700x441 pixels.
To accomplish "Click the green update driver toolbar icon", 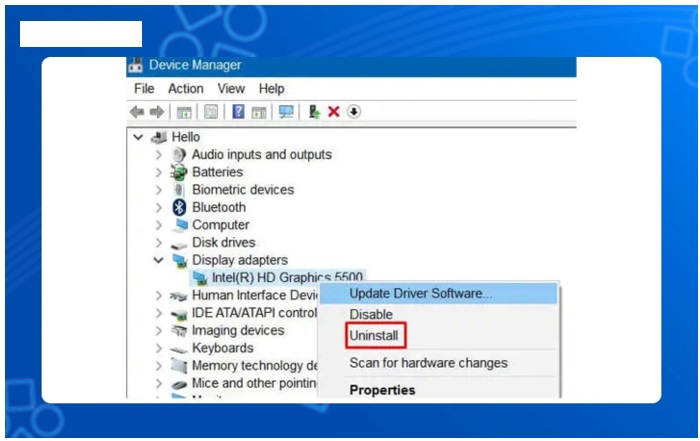I will click(x=315, y=112).
